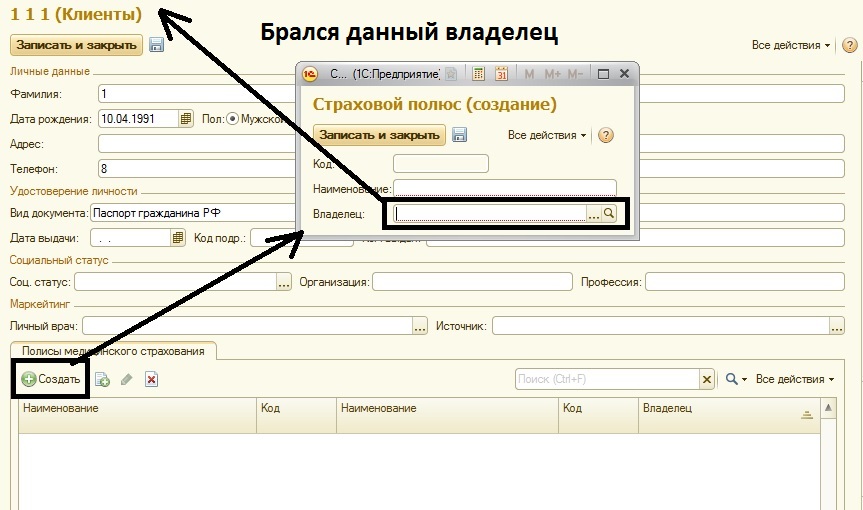The height and width of the screenshot is (510, 863).
Task: Click Записать и закрыть in Страховой полюс dialog
Action: 379,135
